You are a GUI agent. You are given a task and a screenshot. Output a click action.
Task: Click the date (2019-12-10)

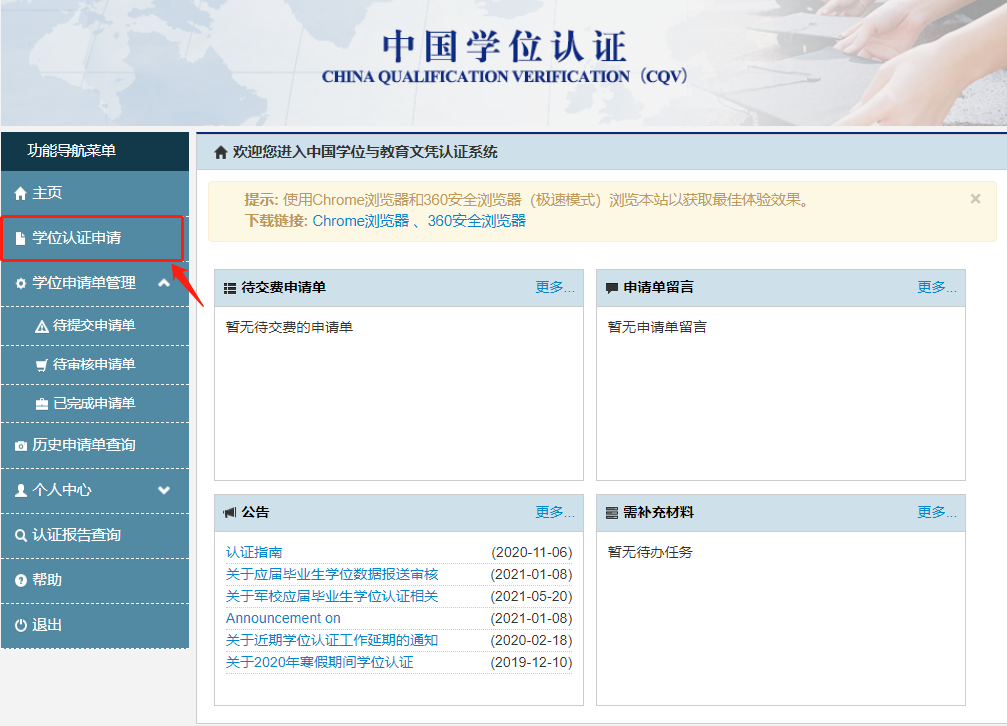click(532, 662)
